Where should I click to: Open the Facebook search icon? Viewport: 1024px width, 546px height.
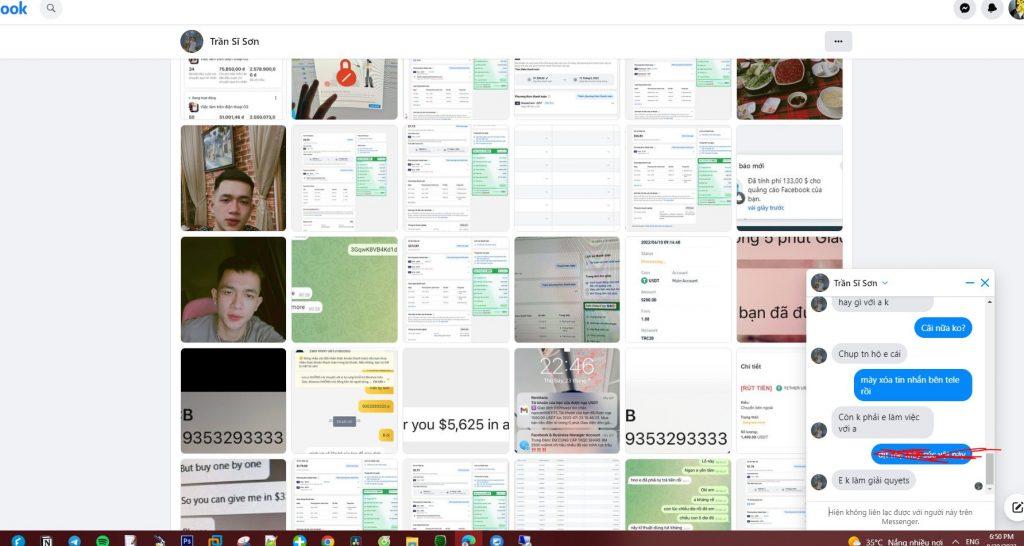click(50, 9)
